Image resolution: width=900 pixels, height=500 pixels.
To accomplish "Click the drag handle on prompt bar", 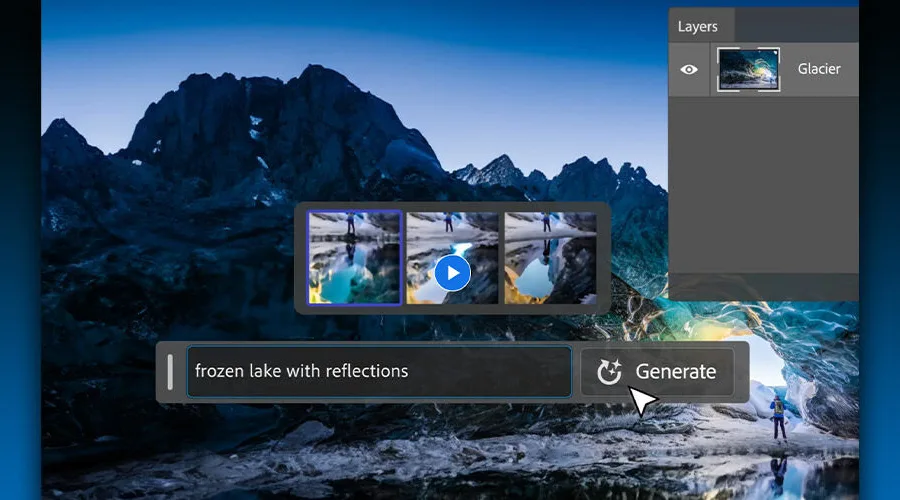I will (x=170, y=372).
